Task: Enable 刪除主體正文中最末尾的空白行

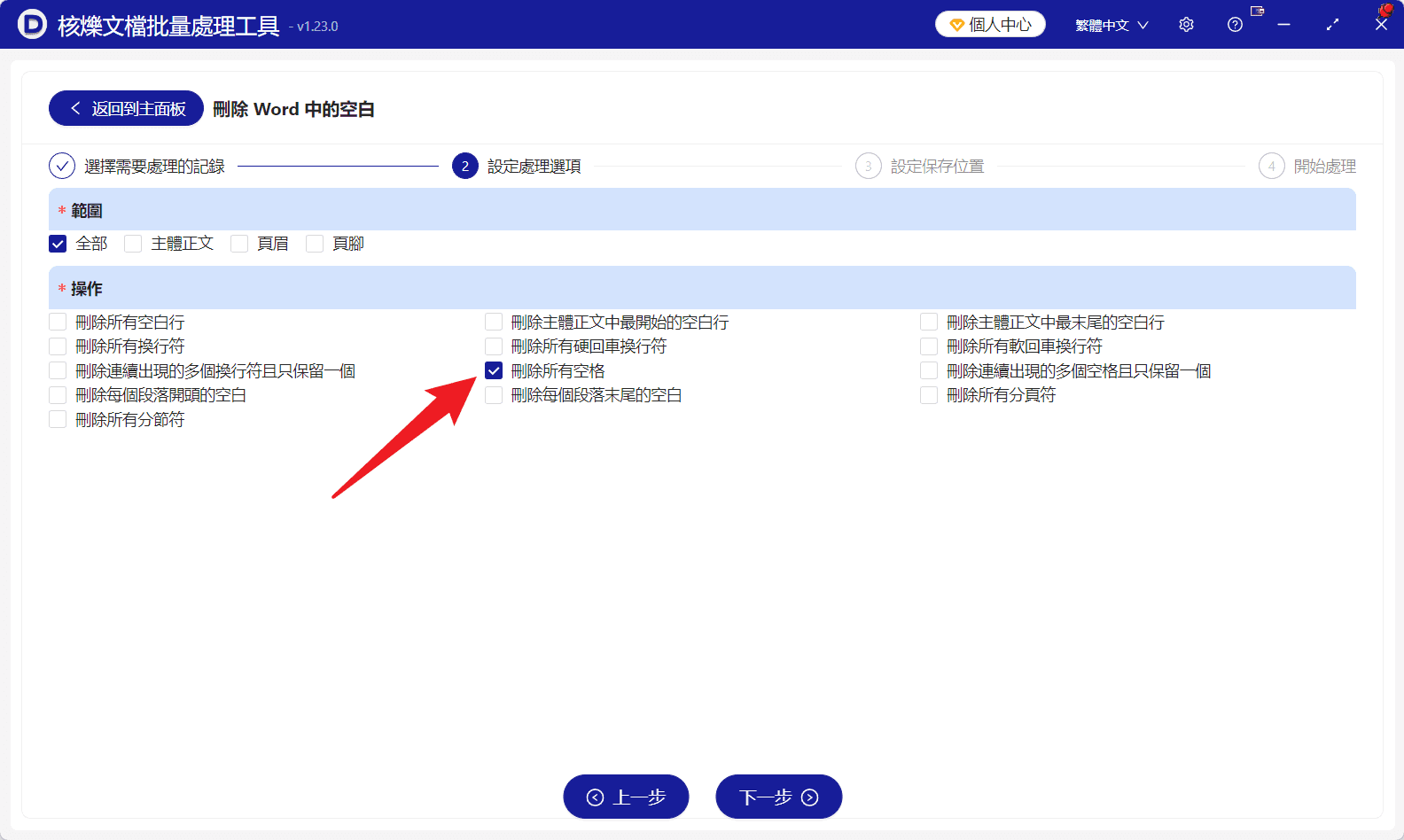Action: 929,322
